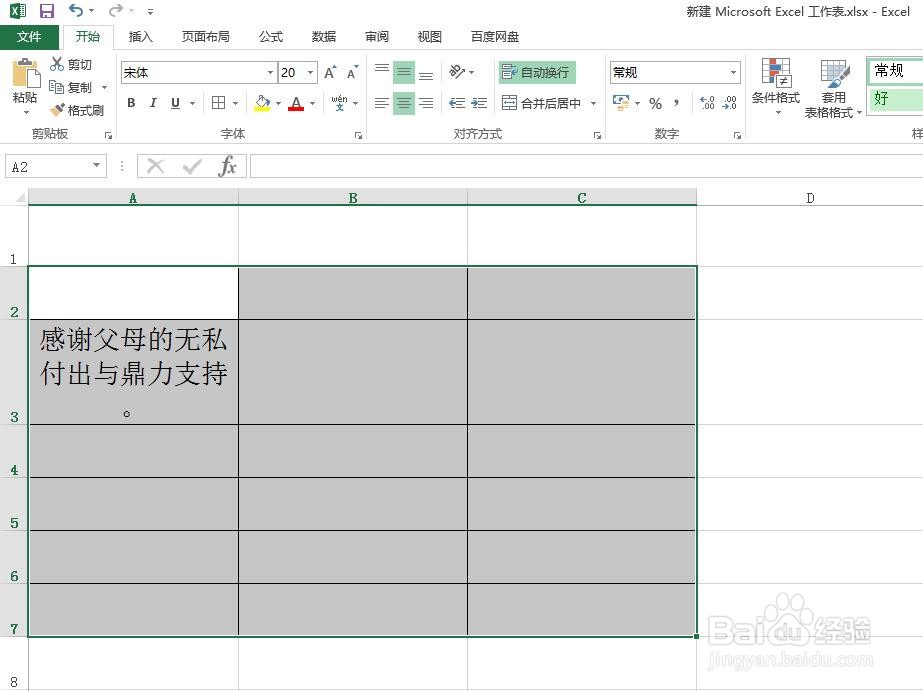Toggle bold formatting
This screenshot has height=691, width=923.
130,103
